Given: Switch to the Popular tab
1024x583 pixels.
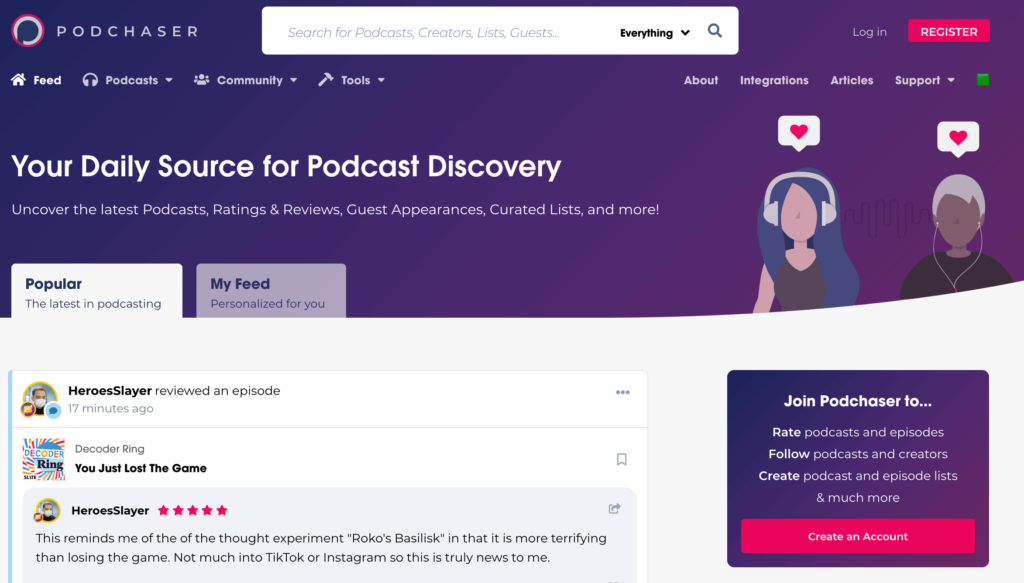Looking at the screenshot, I should 97,291.
